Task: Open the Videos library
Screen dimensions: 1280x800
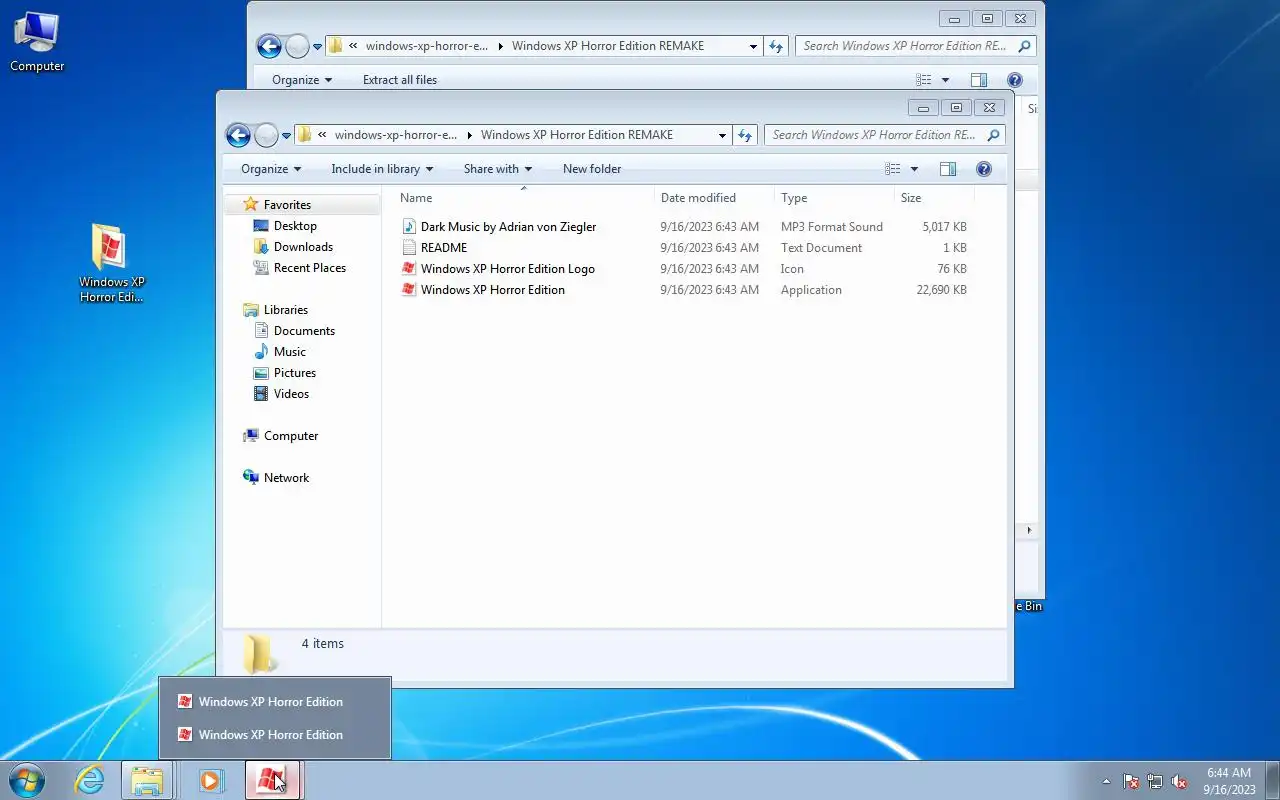Action: pyautogui.click(x=291, y=394)
